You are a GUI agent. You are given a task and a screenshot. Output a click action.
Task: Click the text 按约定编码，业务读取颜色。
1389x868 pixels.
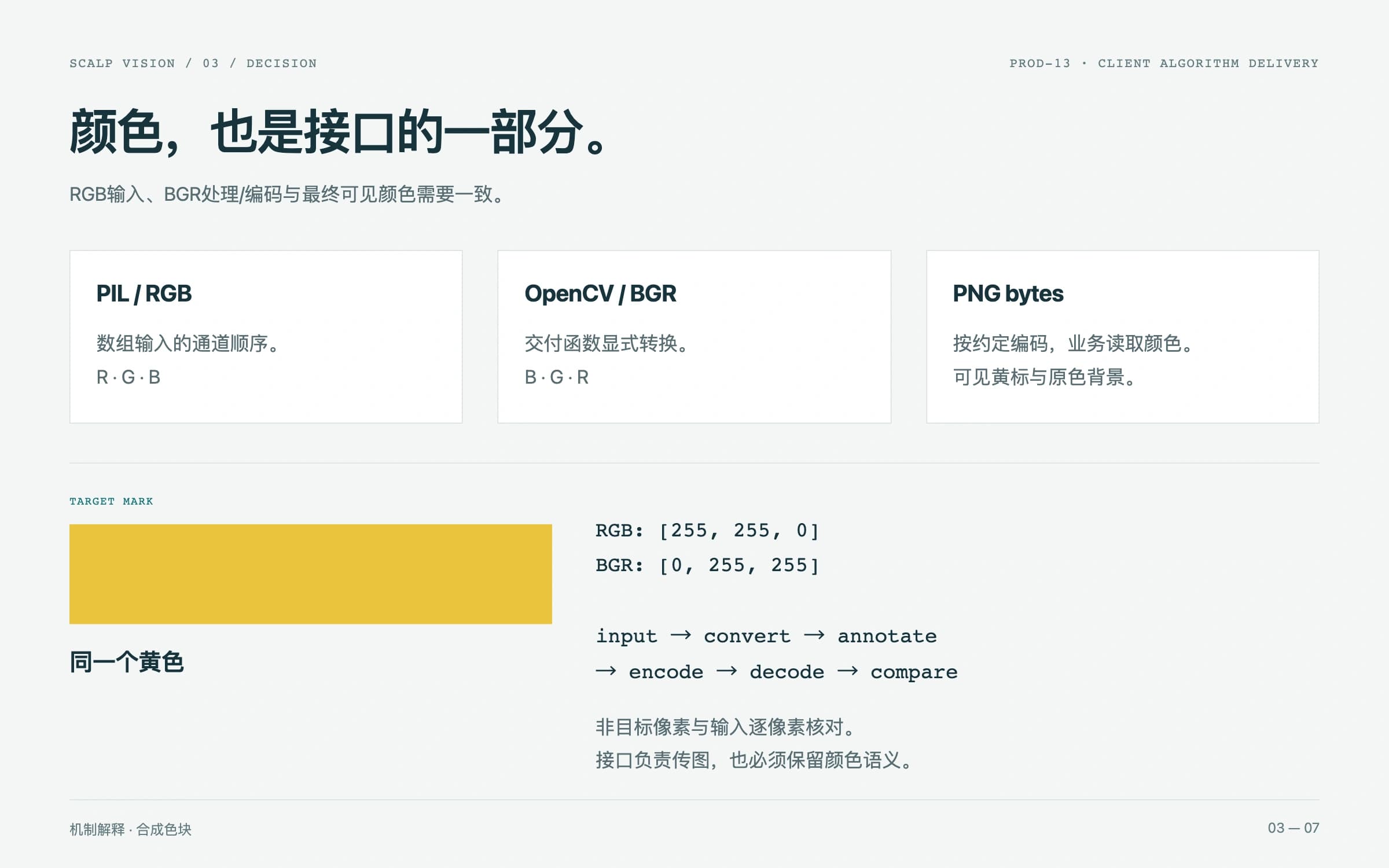point(1074,344)
